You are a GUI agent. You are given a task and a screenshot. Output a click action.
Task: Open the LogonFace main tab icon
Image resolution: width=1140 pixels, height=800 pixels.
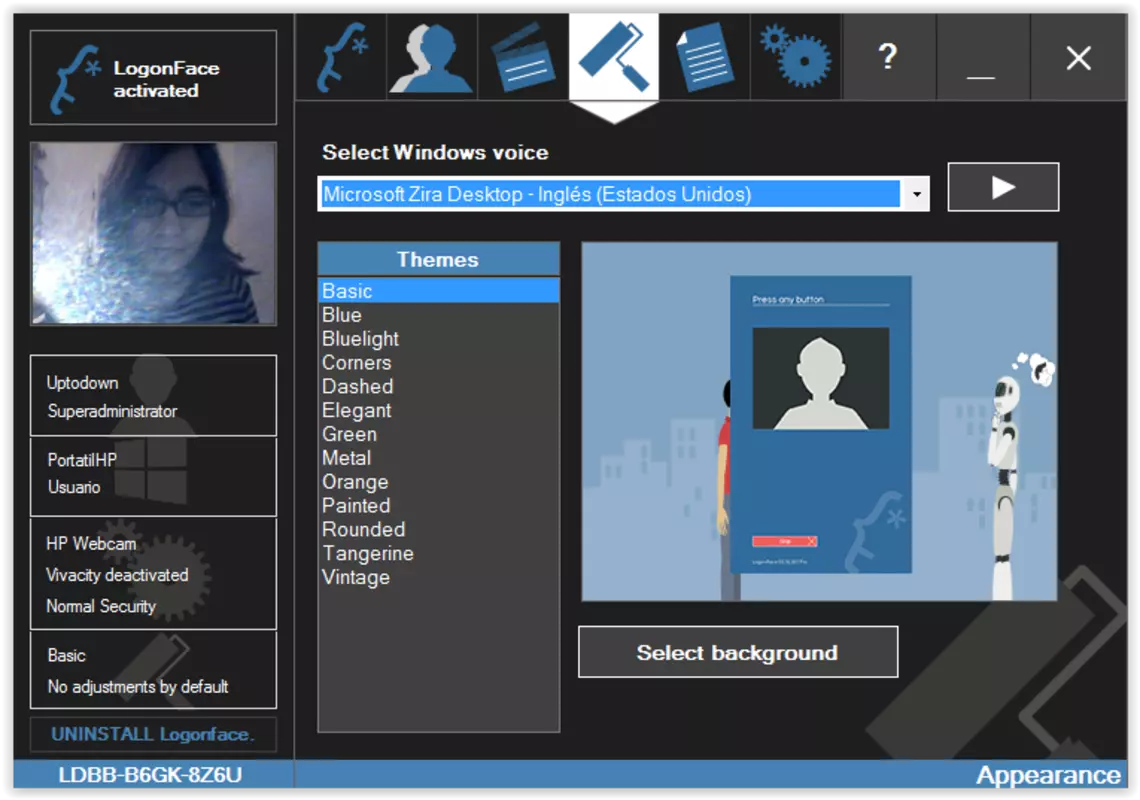[341, 57]
